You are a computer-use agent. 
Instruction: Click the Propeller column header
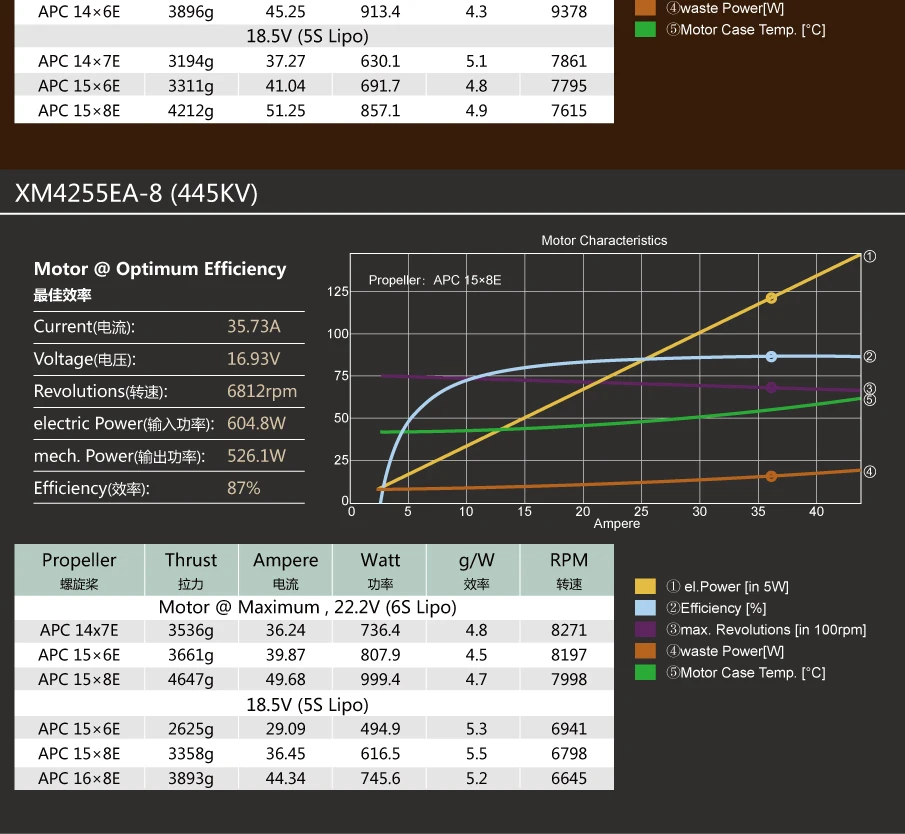click(79, 570)
